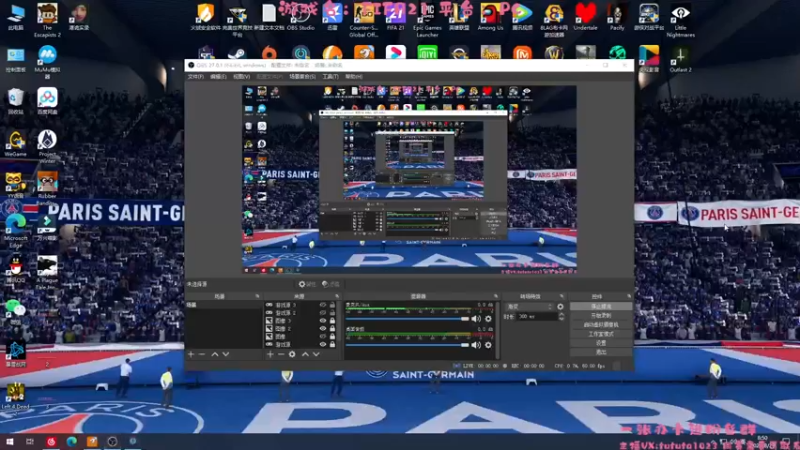The height and width of the screenshot is (450, 800).
Task: Adjust the 桌面音频 volume slider
Action: point(407,345)
